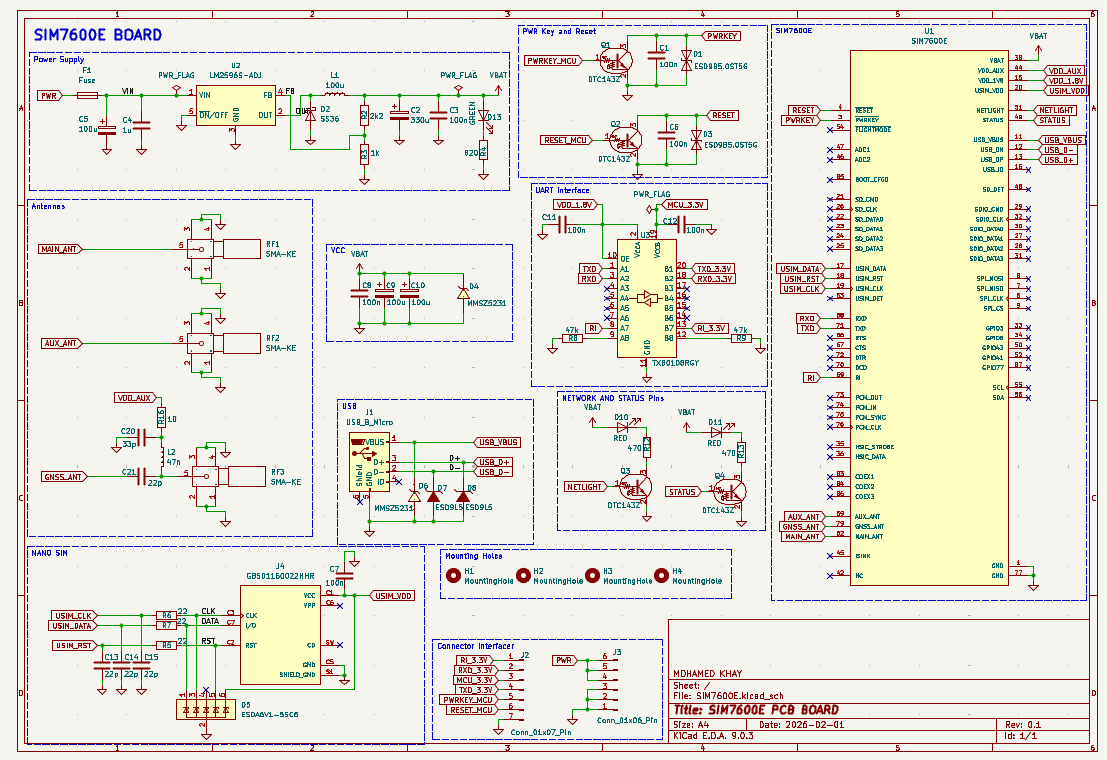Select the H1 MountingHole
This screenshot has height=760, width=1107.
[454, 576]
